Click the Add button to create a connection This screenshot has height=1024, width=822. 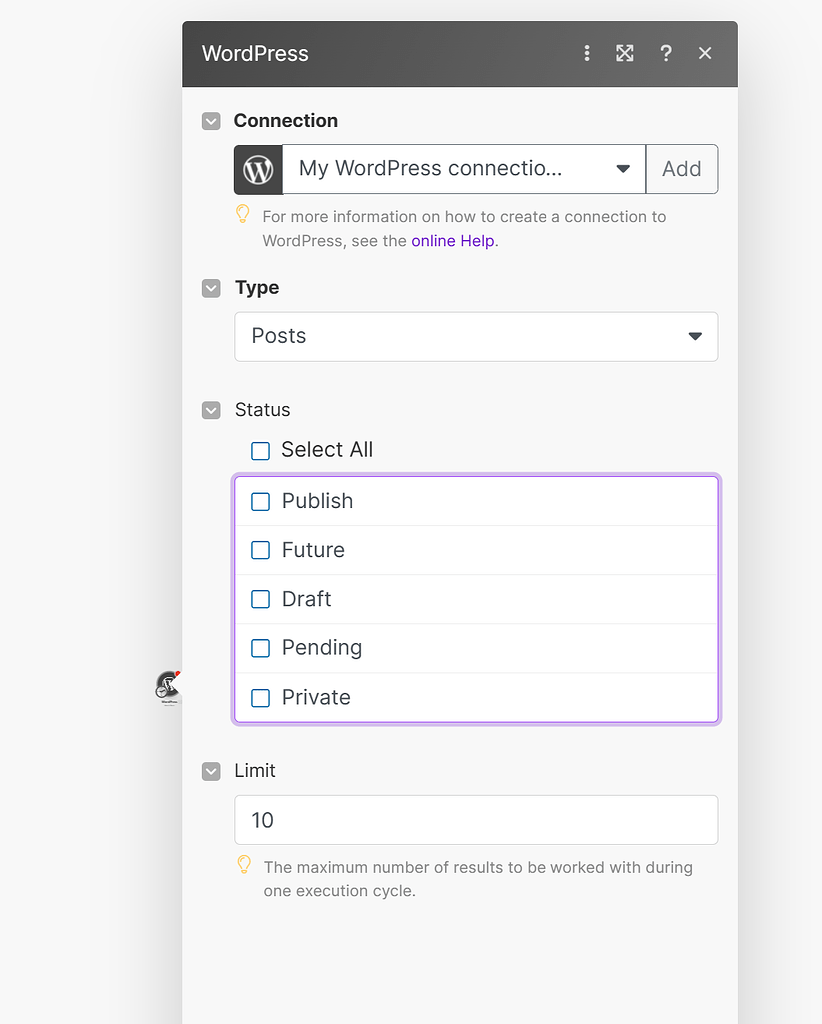(682, 169)
